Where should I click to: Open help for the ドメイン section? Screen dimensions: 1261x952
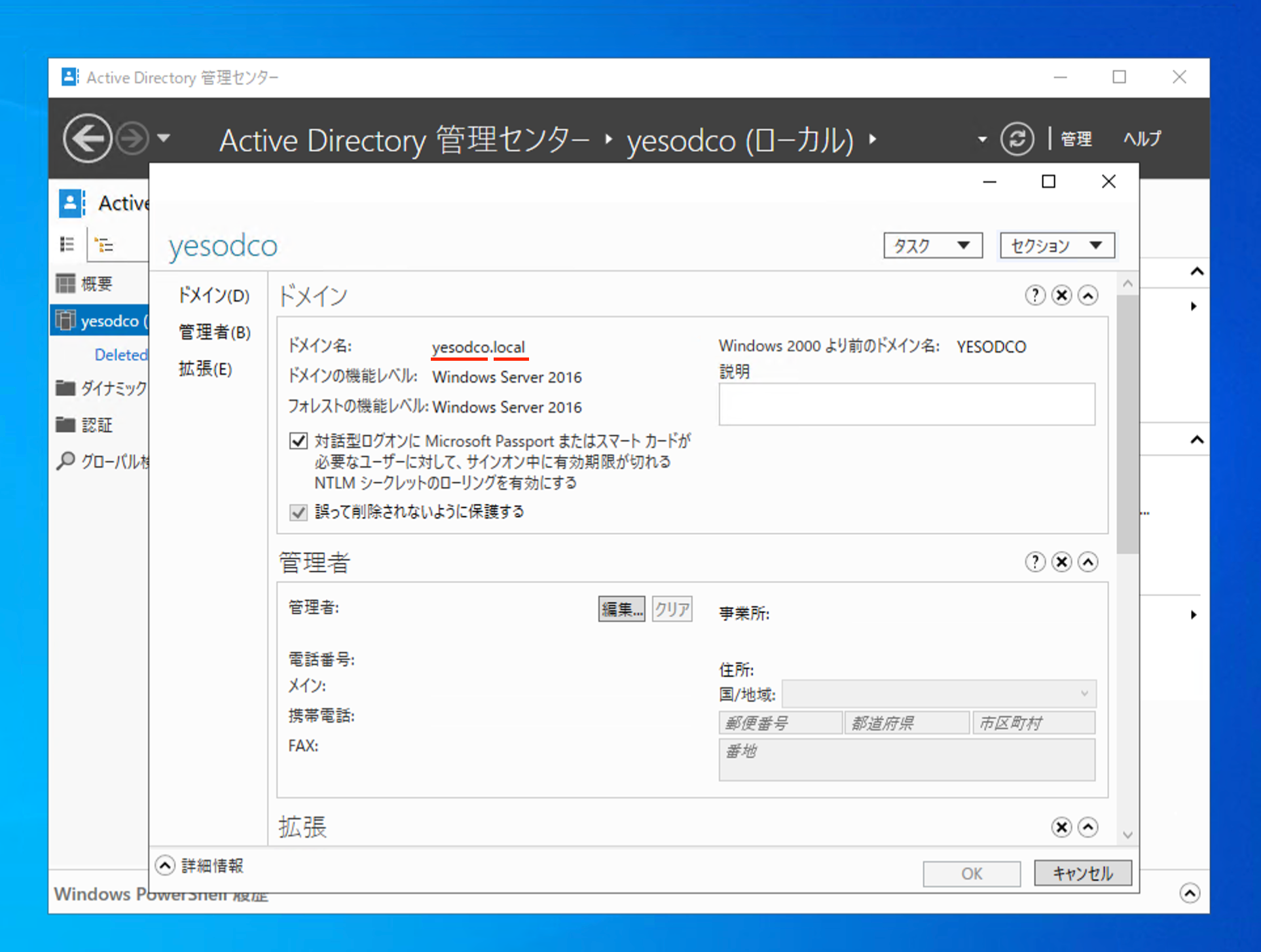[1034, 295]
